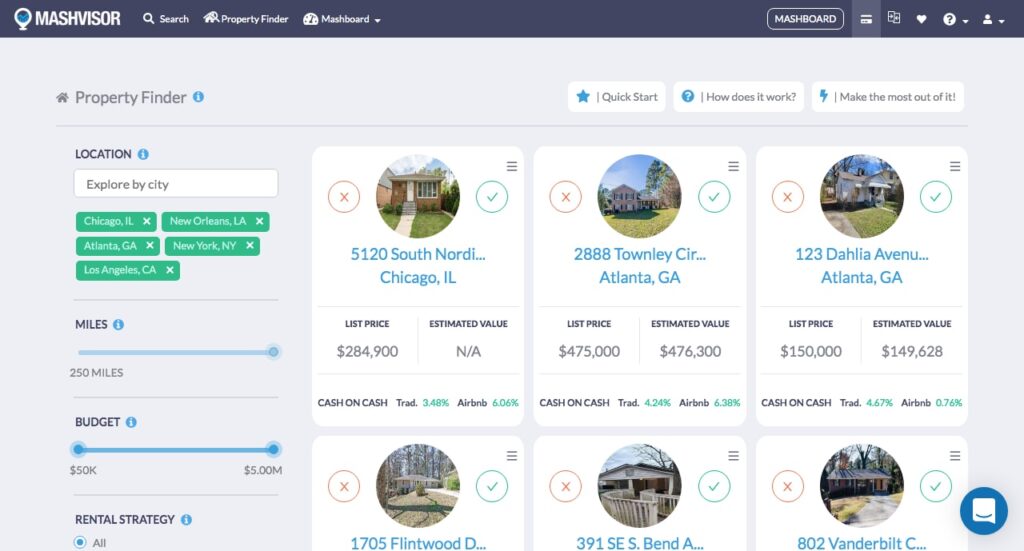Image resolution: width=1024 pixels, height=551 pixels.
Task: Reject the 2888 Townley Cir property
Action: pyautogui.click(x=566, y=197)
